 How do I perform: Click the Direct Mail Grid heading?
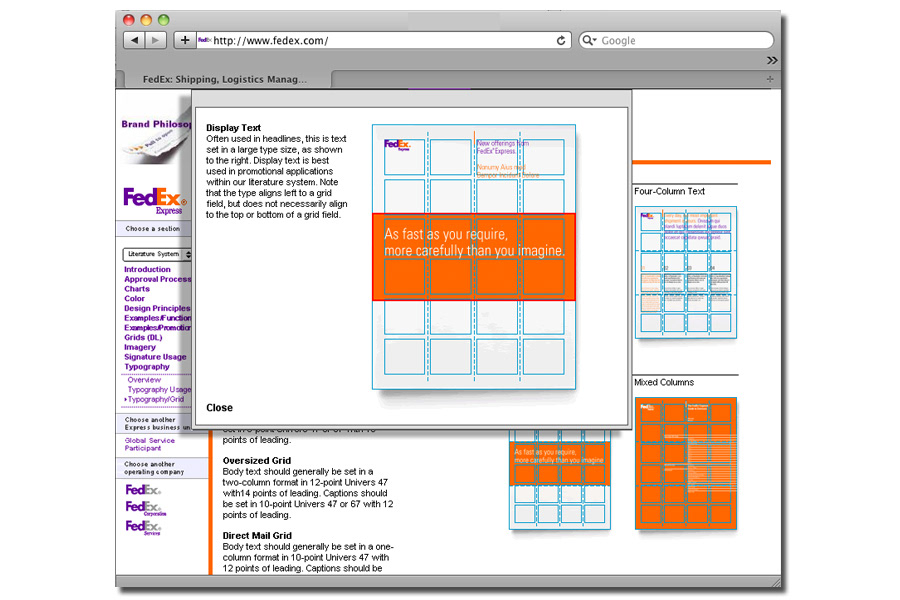tap(257, 536)
